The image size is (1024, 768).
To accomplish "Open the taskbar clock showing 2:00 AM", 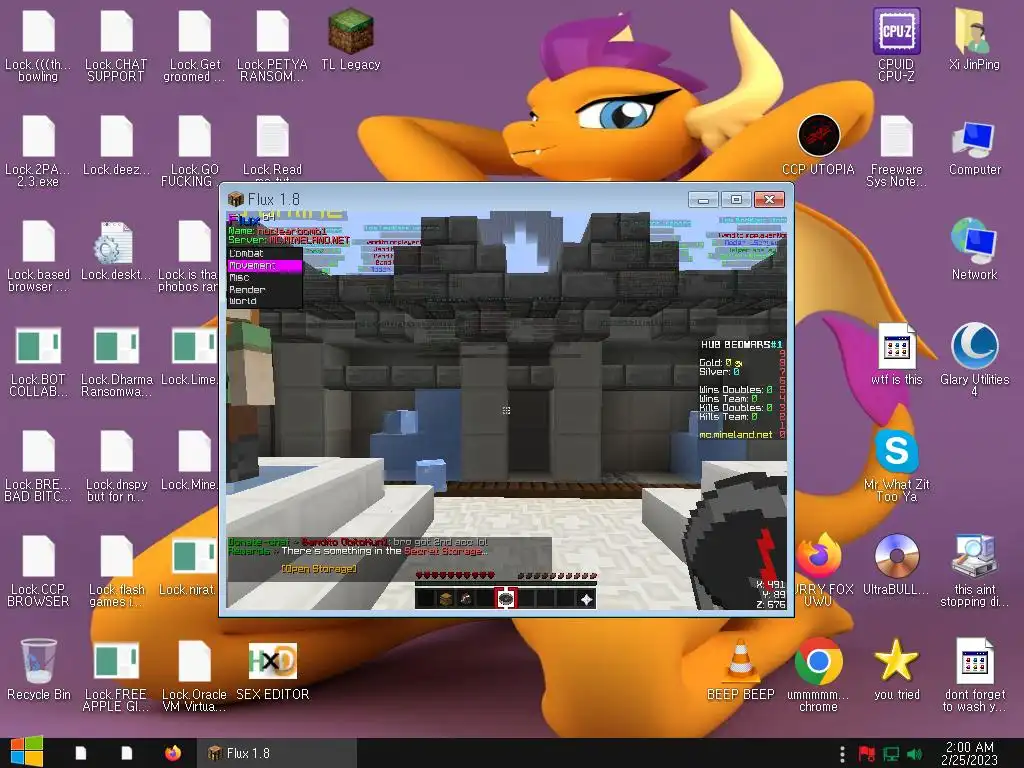I will pyautogui.click(x=969, y=753).
